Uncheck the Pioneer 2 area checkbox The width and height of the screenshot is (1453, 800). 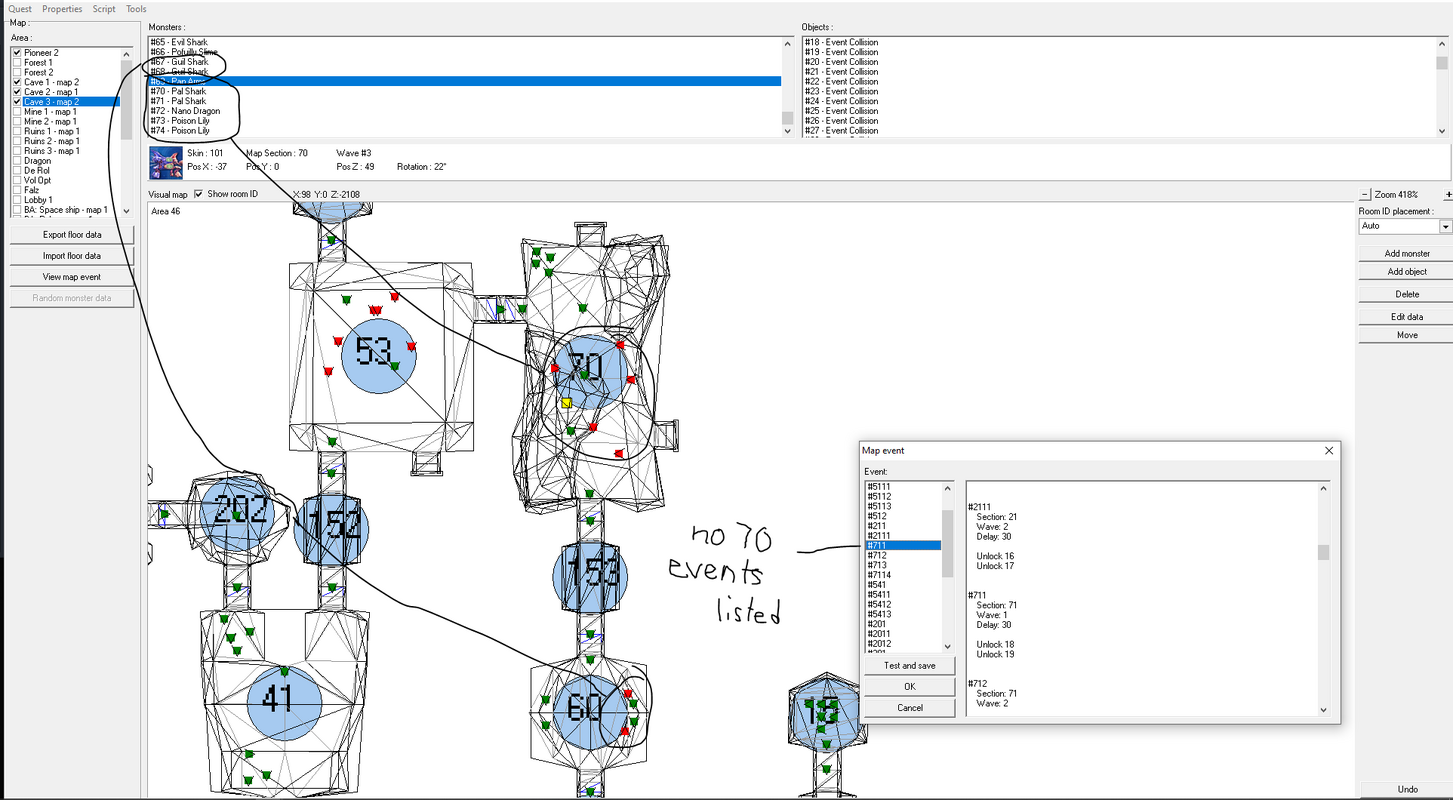[17, 52]
